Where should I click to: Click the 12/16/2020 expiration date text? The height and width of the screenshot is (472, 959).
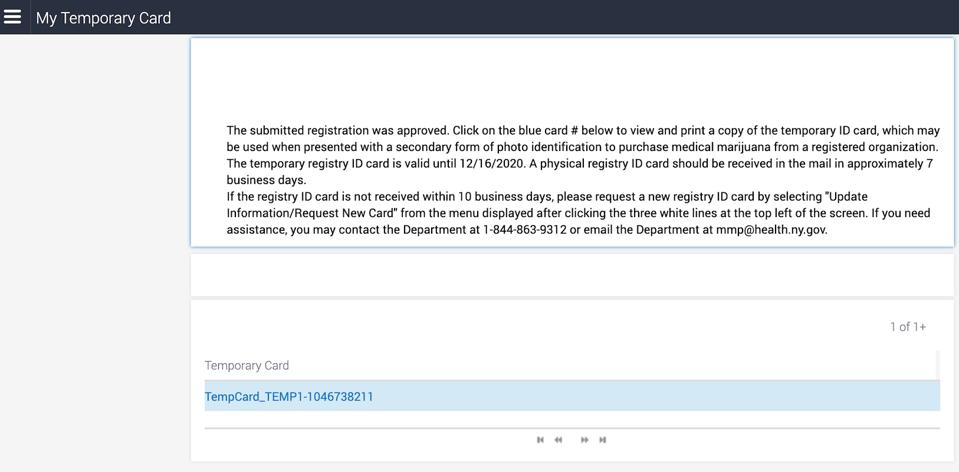click(505, 163)
